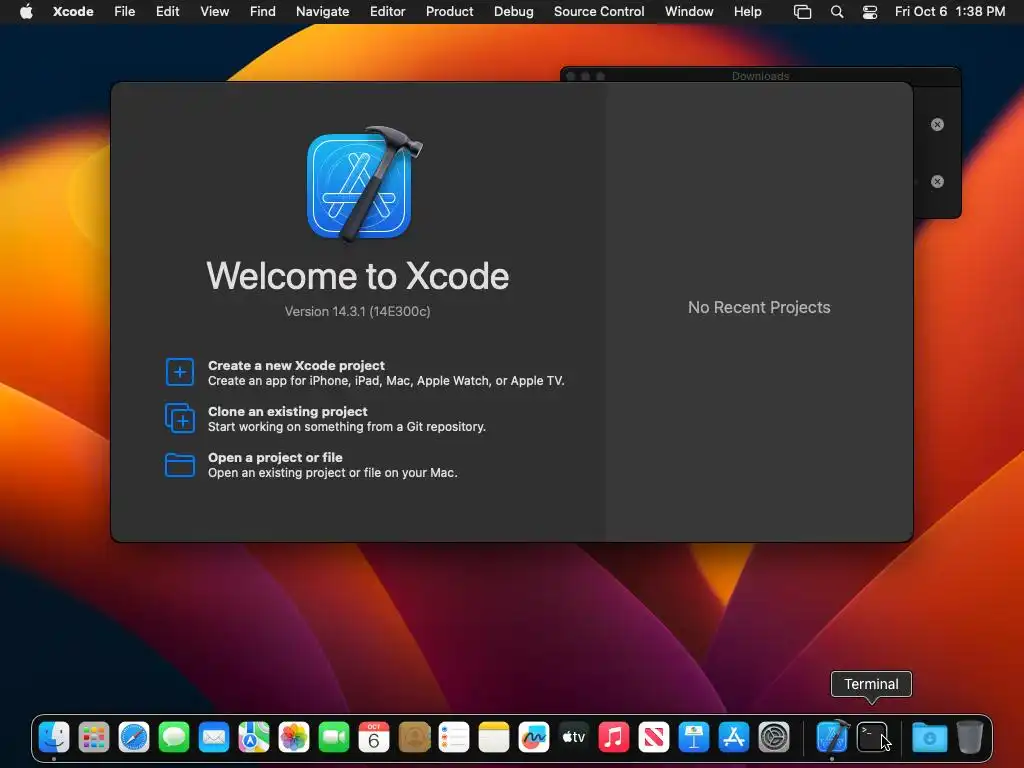Launch Keynote from the Dock

pos(694,738)
